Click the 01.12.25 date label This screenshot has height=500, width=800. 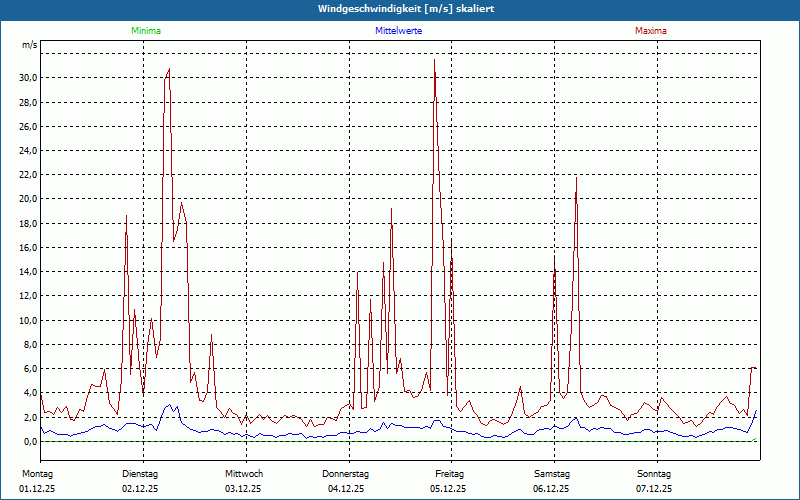(39, 489)
